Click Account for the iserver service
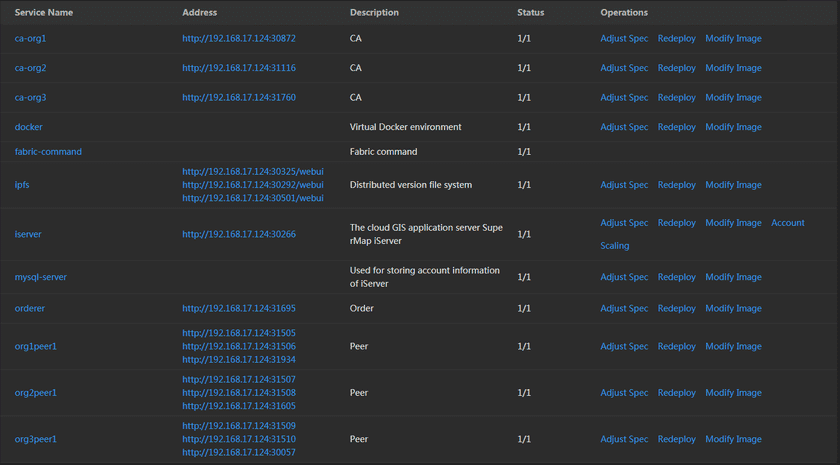840x465 pixels. [x=787, y=223]
